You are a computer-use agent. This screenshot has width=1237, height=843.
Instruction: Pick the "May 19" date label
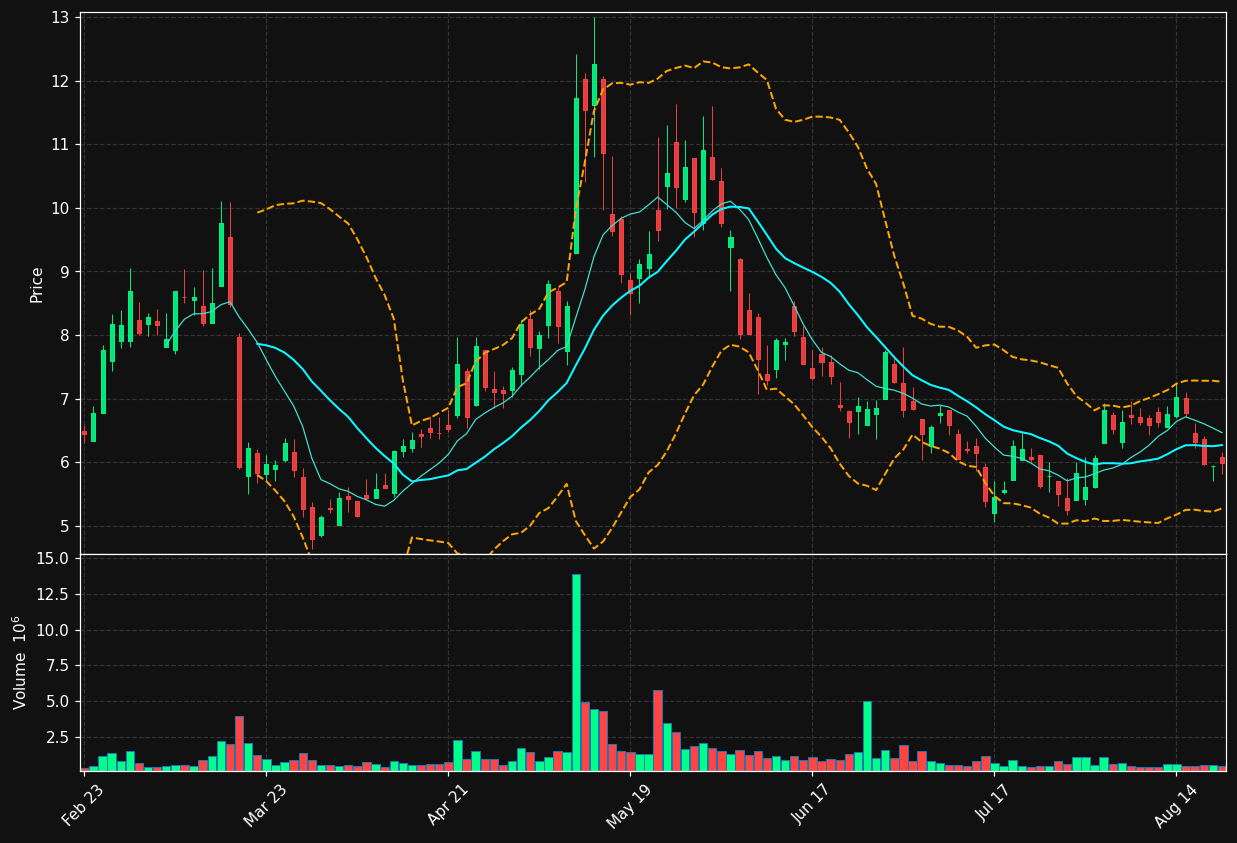(x=629, y=805)
